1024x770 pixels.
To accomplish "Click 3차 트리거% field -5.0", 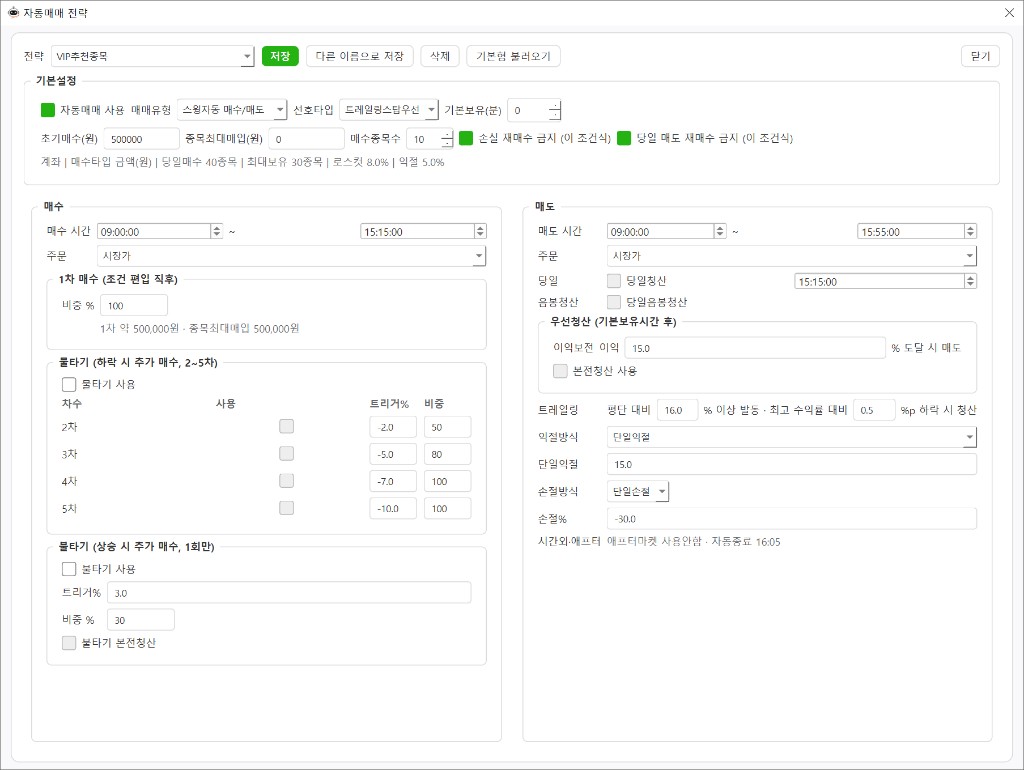I will tap(392, 455).
